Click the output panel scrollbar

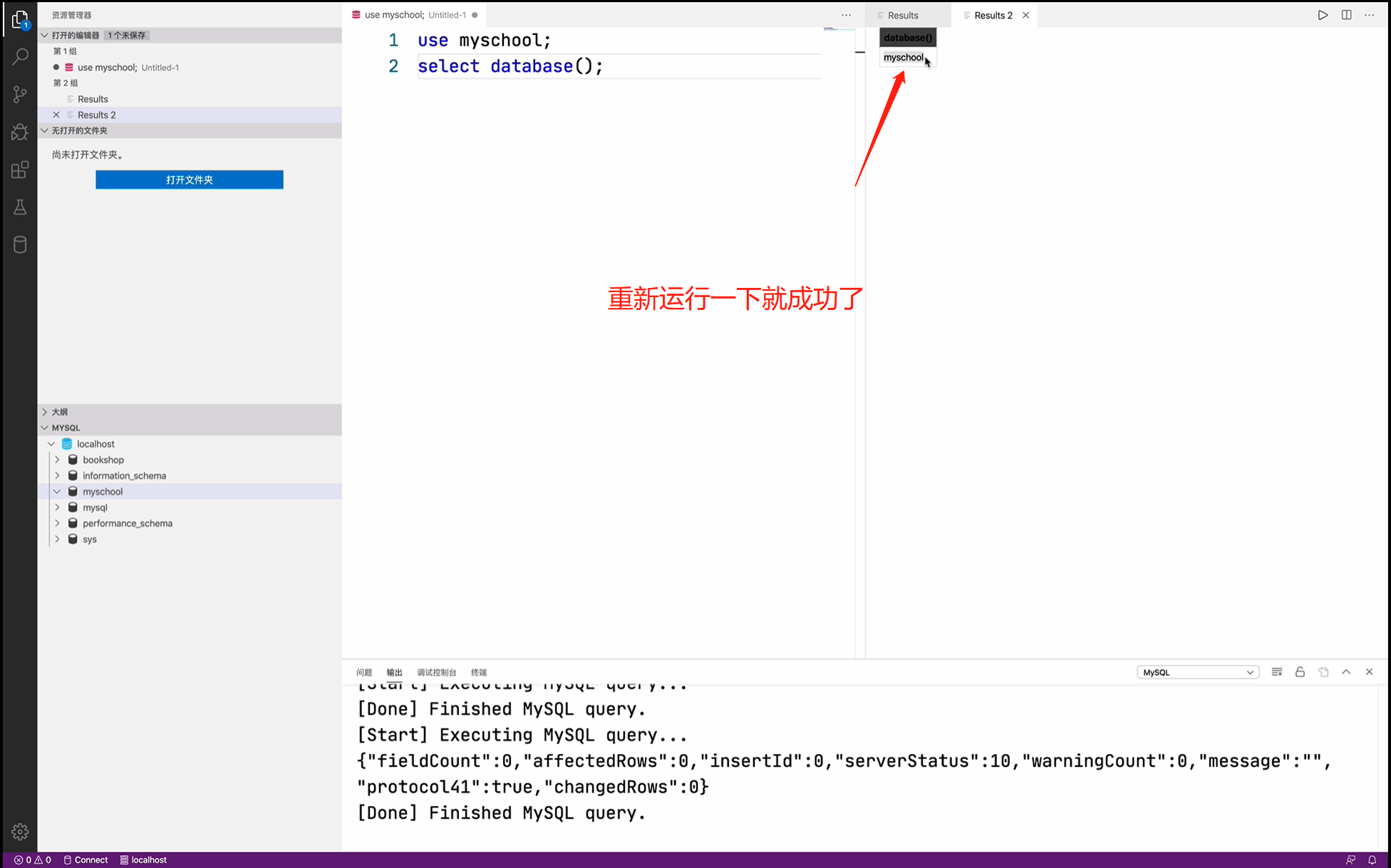pyautogui.click(x=1384, y=767)
